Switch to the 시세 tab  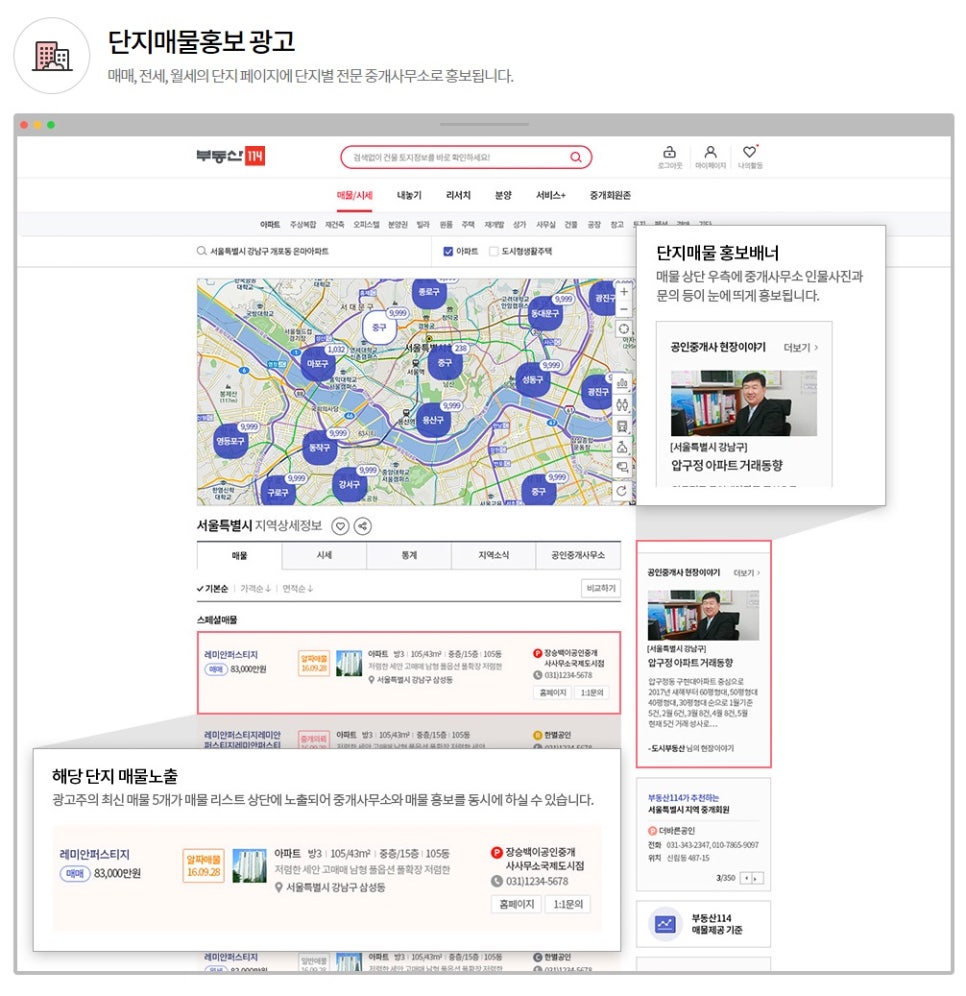pos(324,555)
